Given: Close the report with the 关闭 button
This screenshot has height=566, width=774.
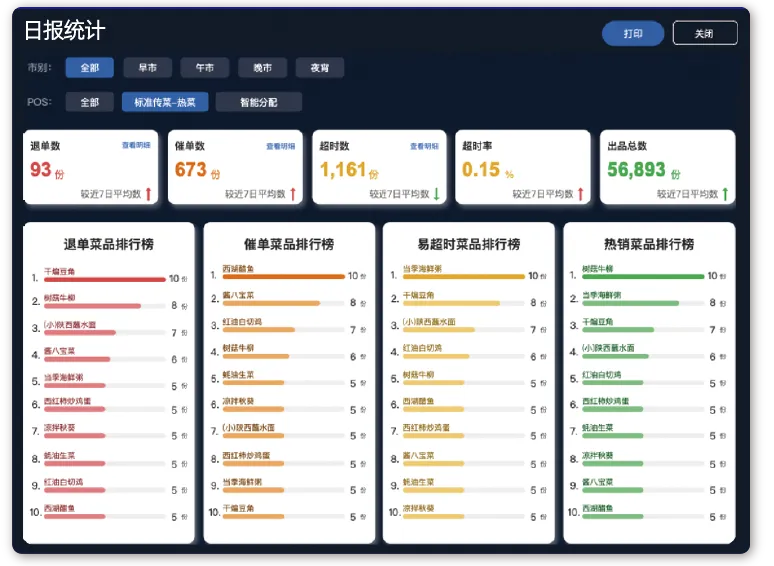Looking at the screenshot, I should pyautogui.click(x=705, y=34).
